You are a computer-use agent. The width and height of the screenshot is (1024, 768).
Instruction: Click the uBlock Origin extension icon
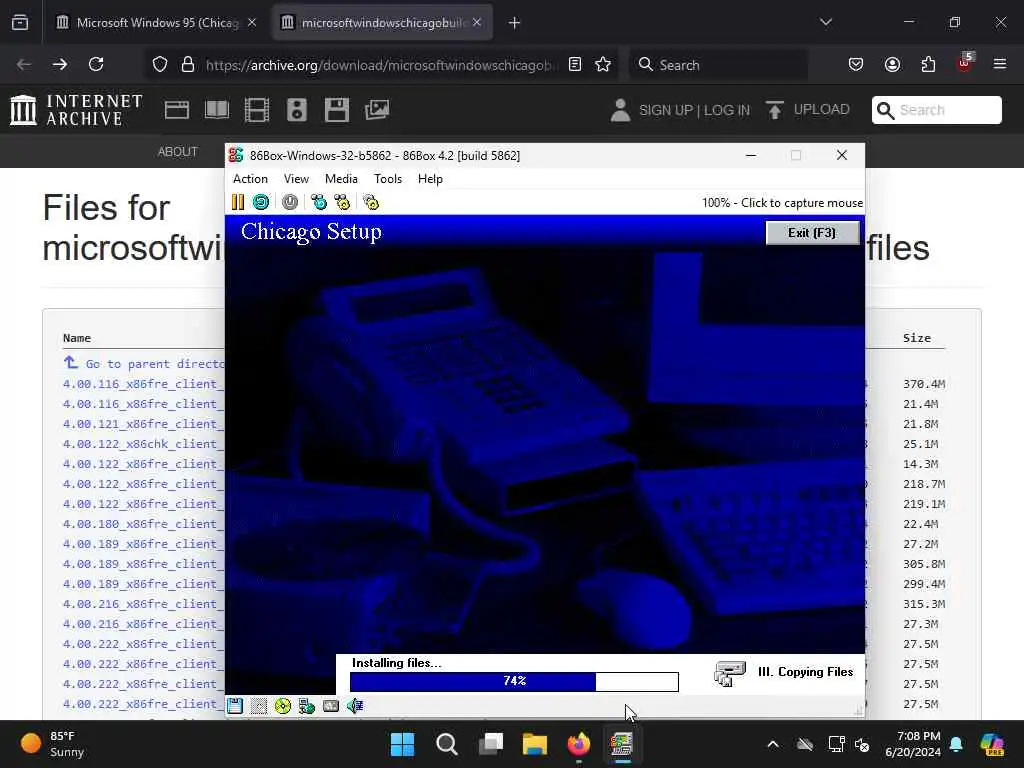(965, 63)
